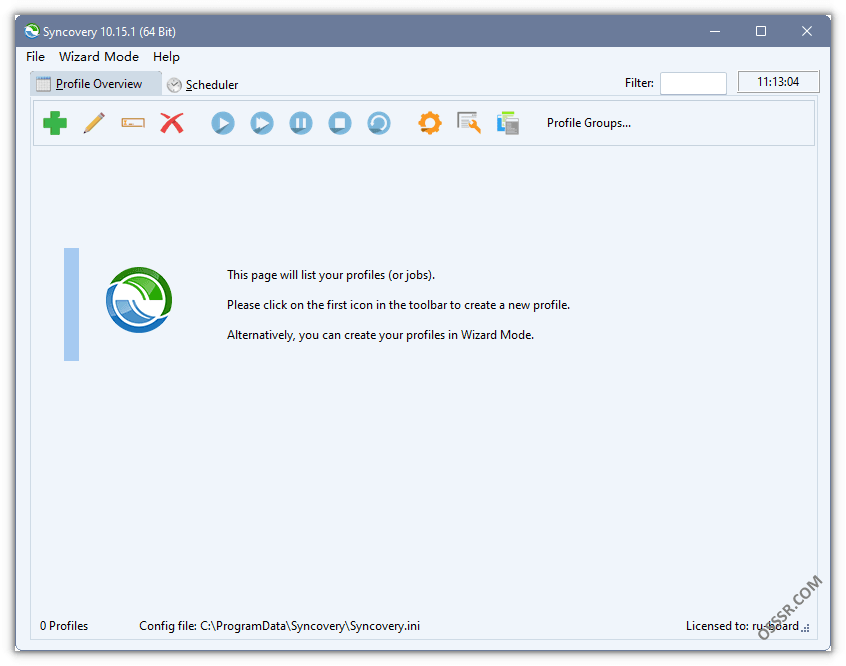846x666 pixels.
Task: Pause the running profile
Action: click(301, 123)
